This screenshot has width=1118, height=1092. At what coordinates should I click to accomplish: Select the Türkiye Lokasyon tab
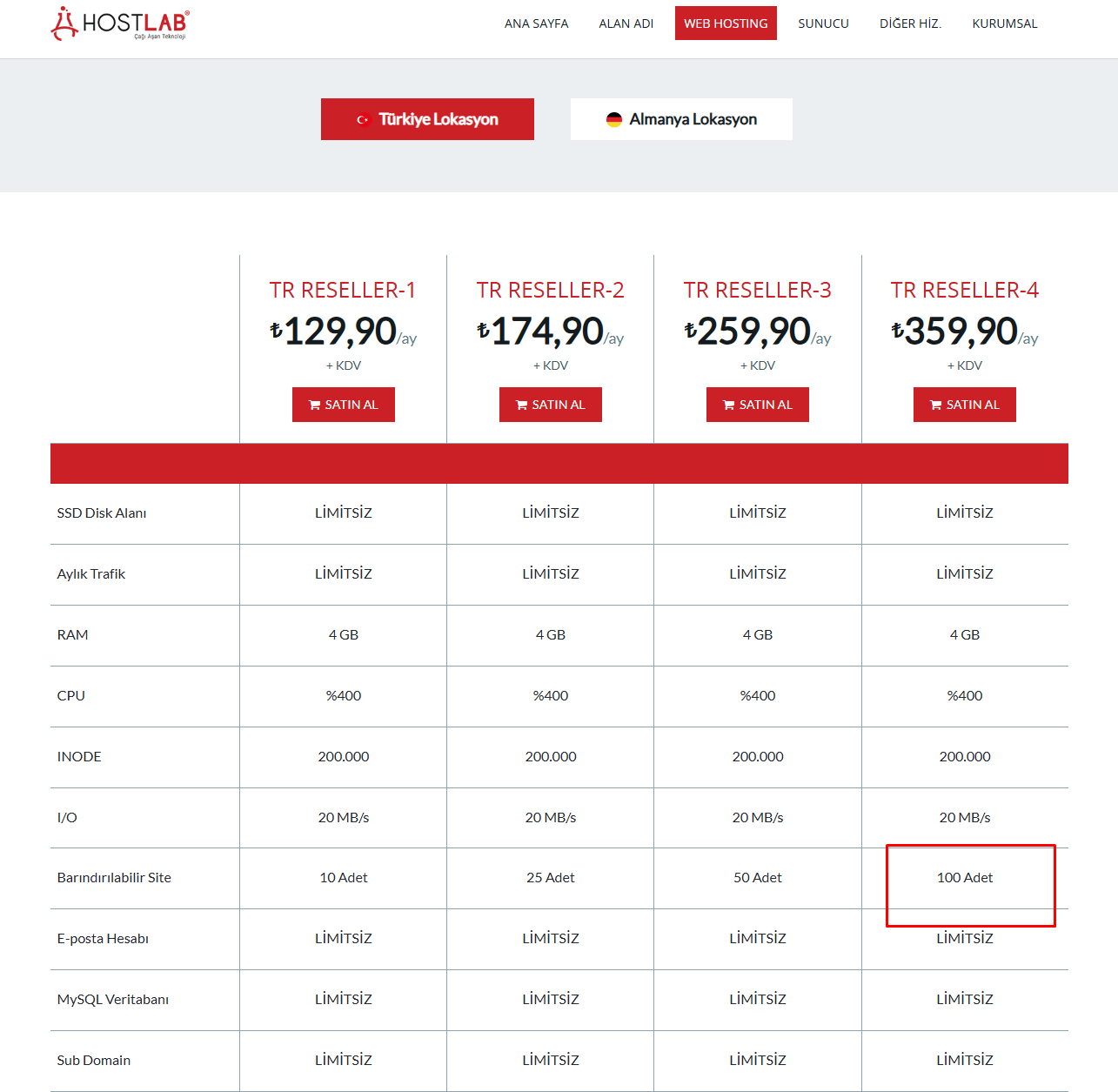(427, 119)
